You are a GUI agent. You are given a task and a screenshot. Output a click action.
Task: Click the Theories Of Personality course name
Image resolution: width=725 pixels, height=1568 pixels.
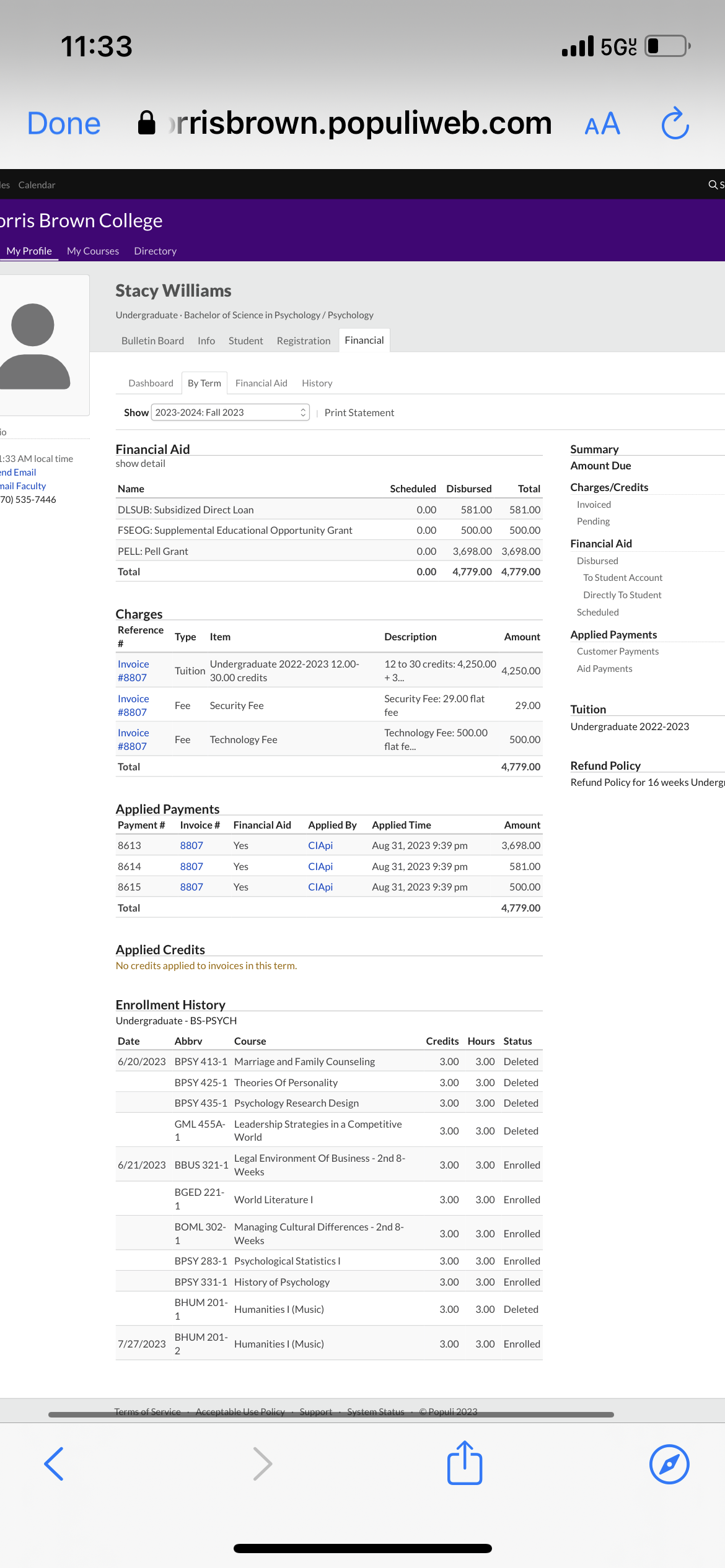(x=286, y=1082)
